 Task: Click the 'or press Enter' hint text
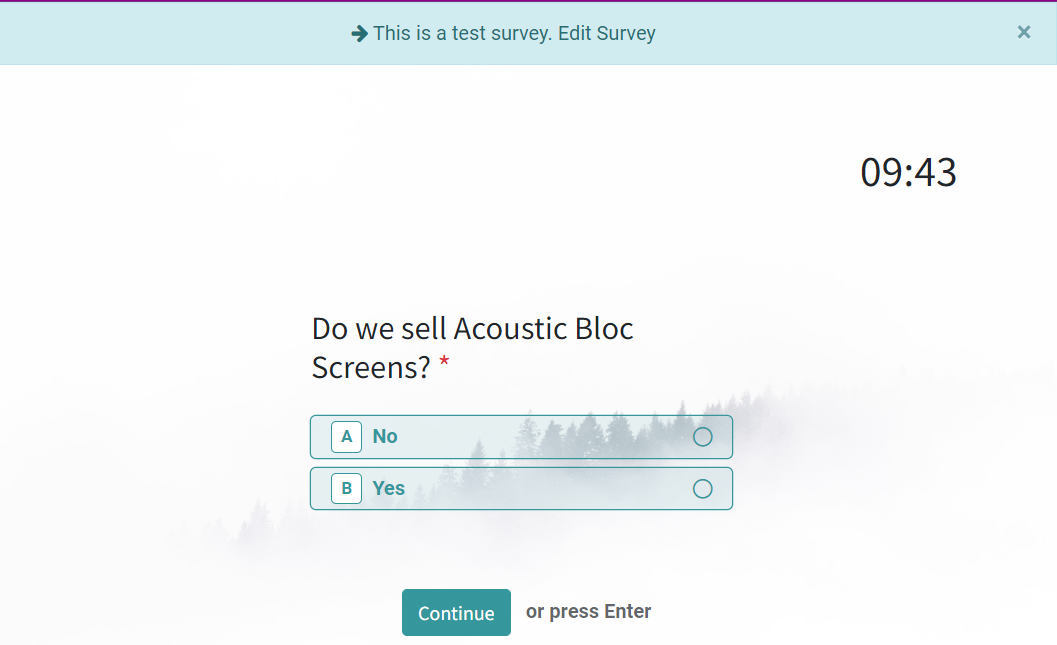588,611
